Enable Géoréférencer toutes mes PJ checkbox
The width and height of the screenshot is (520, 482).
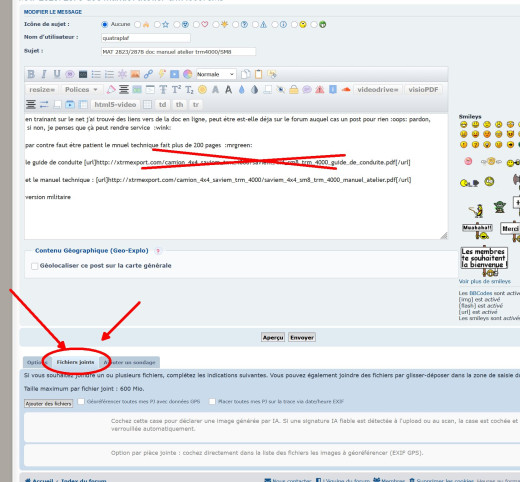[x=81, y=401]
